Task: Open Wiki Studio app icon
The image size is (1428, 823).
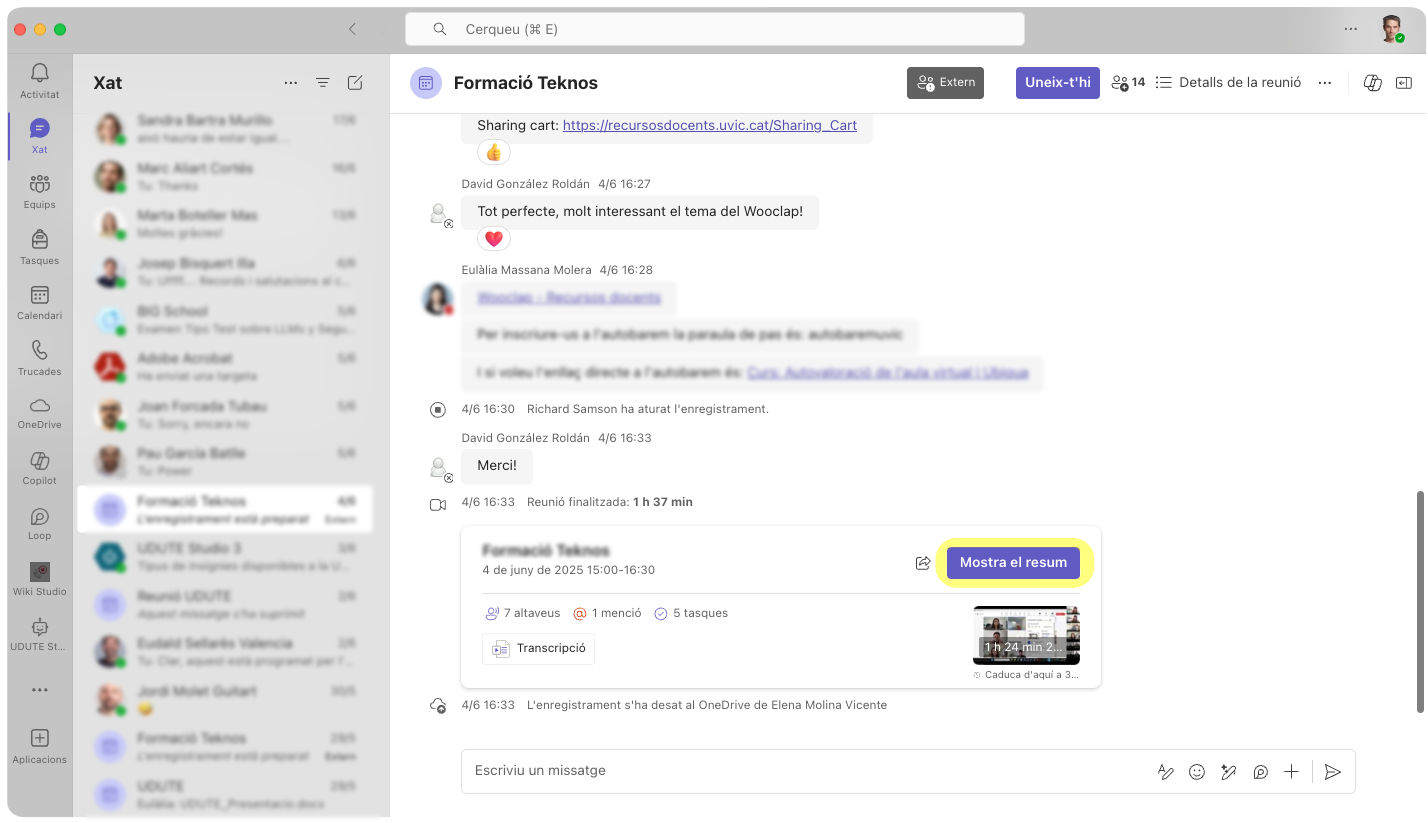Action: (39, 579)
